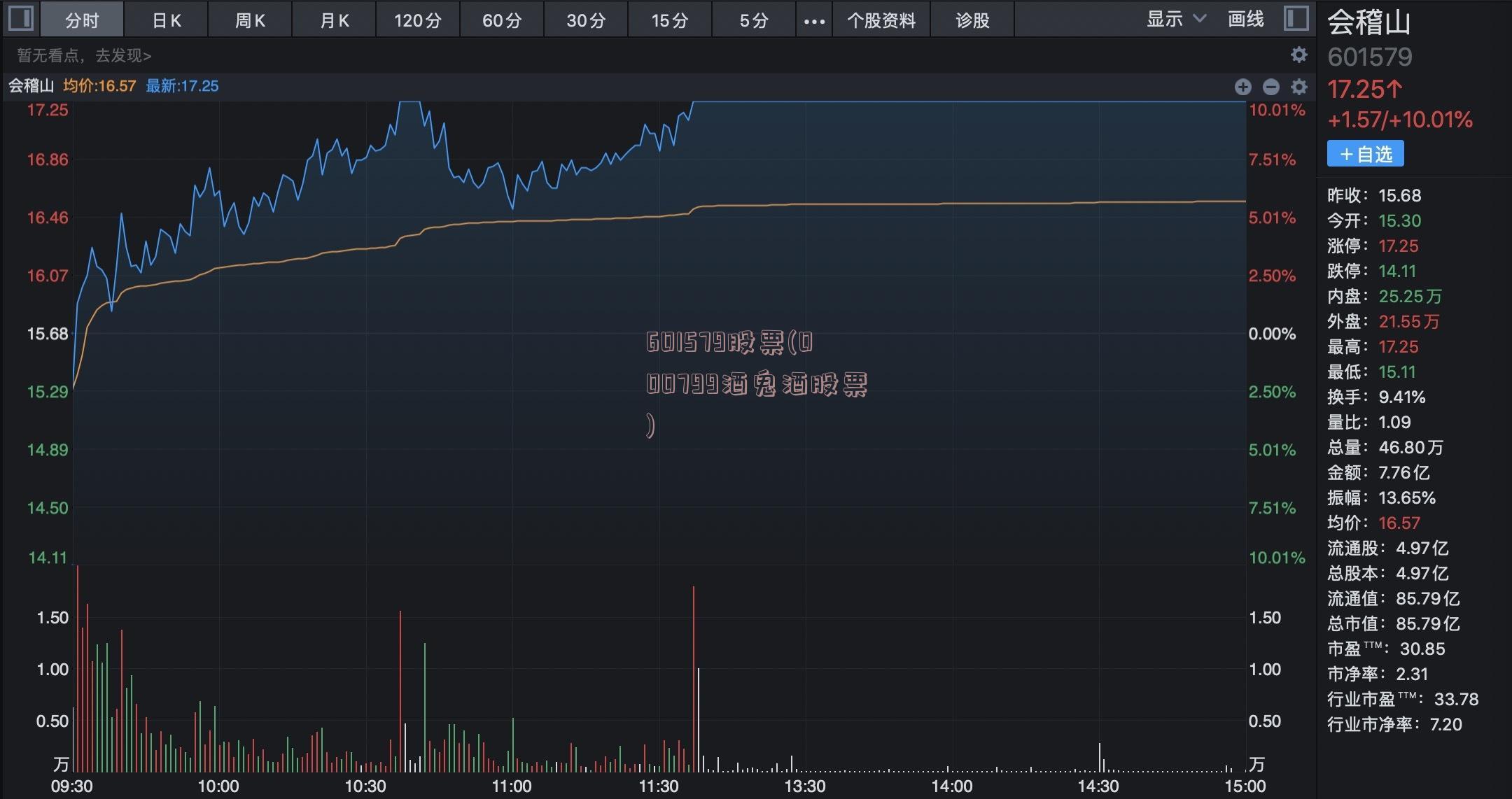The image size is (1512, 799).
Task: Open the 30分 chart tab
Action: tap(586, 20)
